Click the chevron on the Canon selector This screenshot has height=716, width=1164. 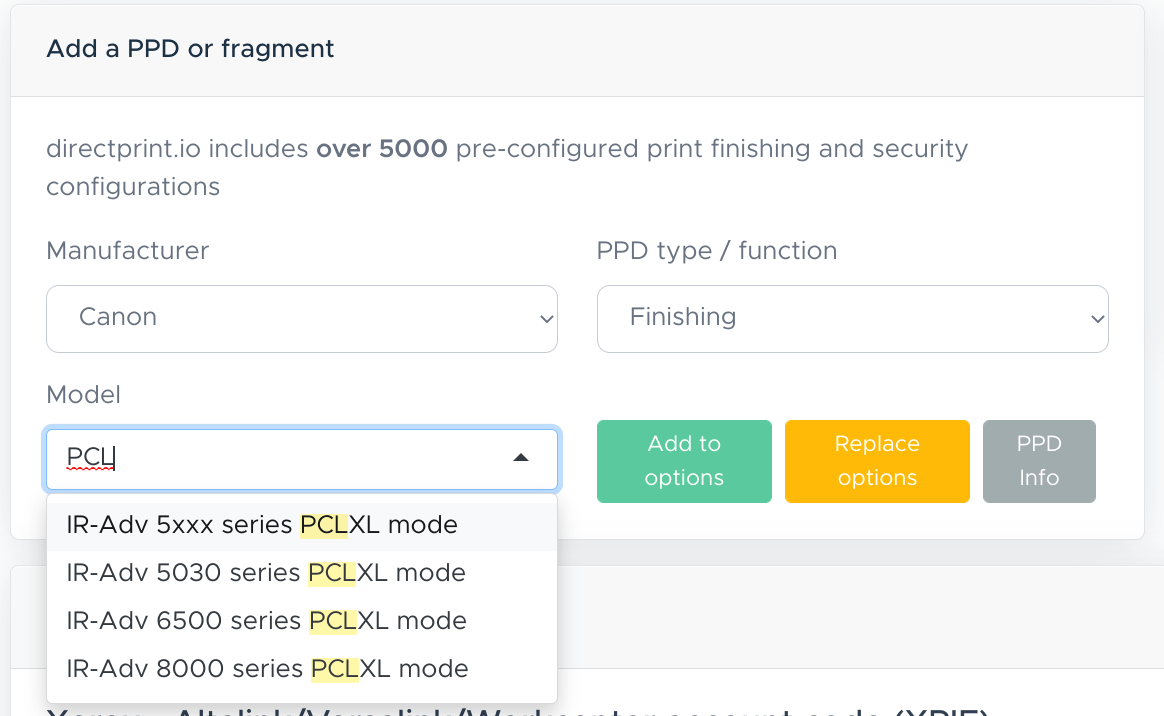[547, 318]
